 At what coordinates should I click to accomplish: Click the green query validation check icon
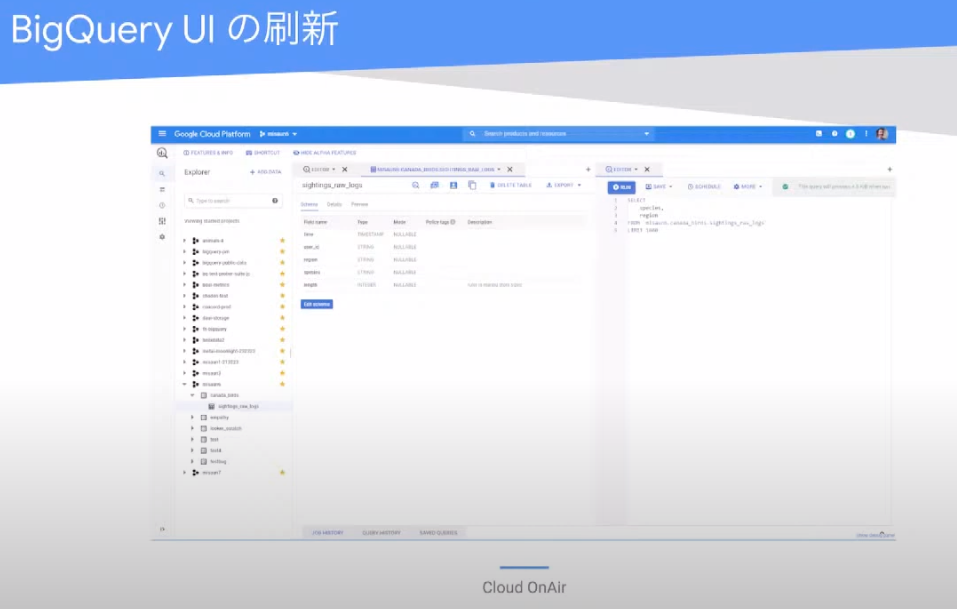tap(785, 187)
